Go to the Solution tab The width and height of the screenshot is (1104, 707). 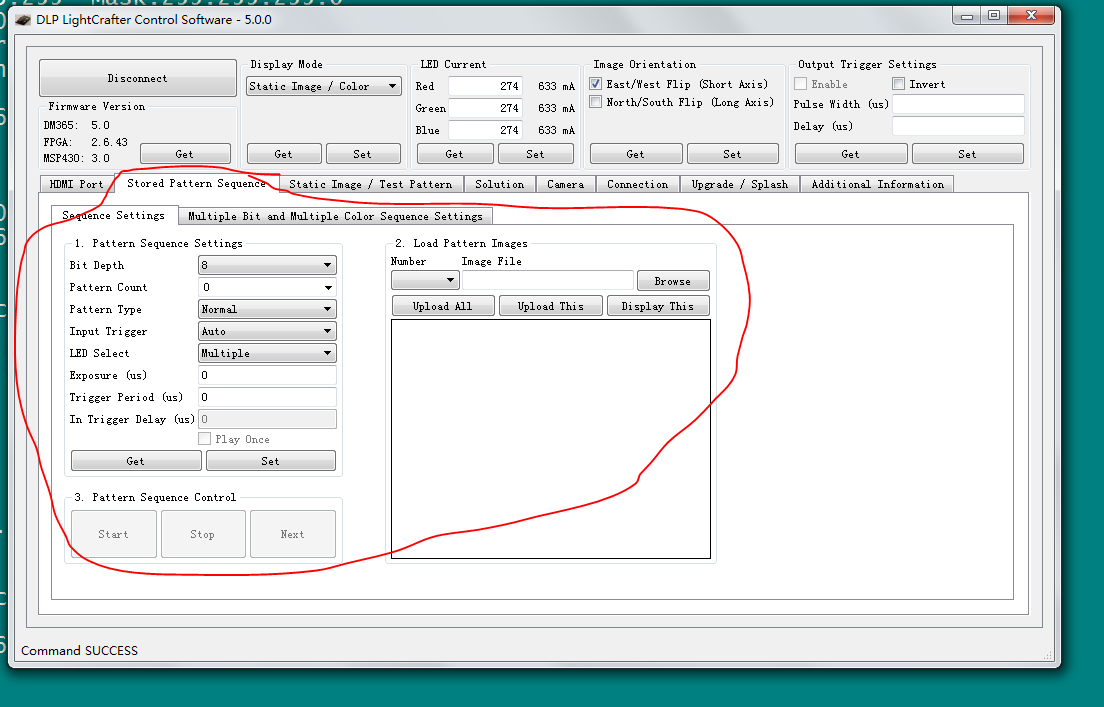tap(499, 184)
